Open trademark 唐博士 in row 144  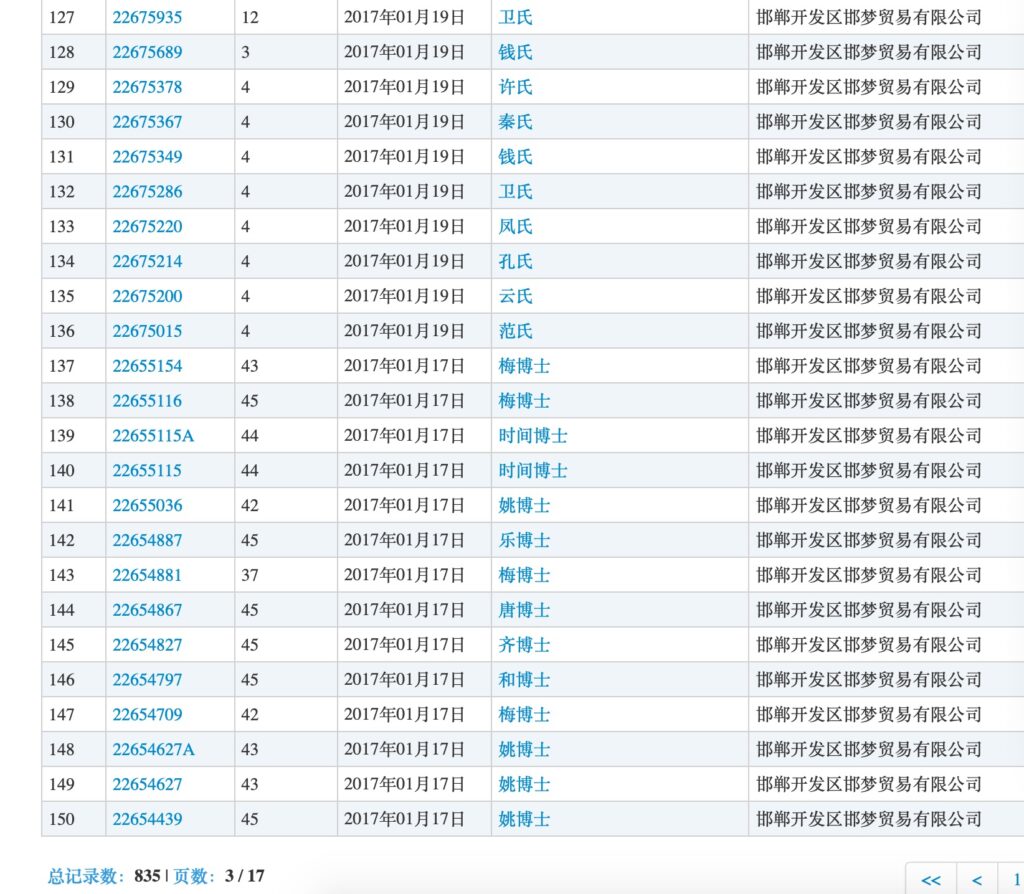(524, 610)
